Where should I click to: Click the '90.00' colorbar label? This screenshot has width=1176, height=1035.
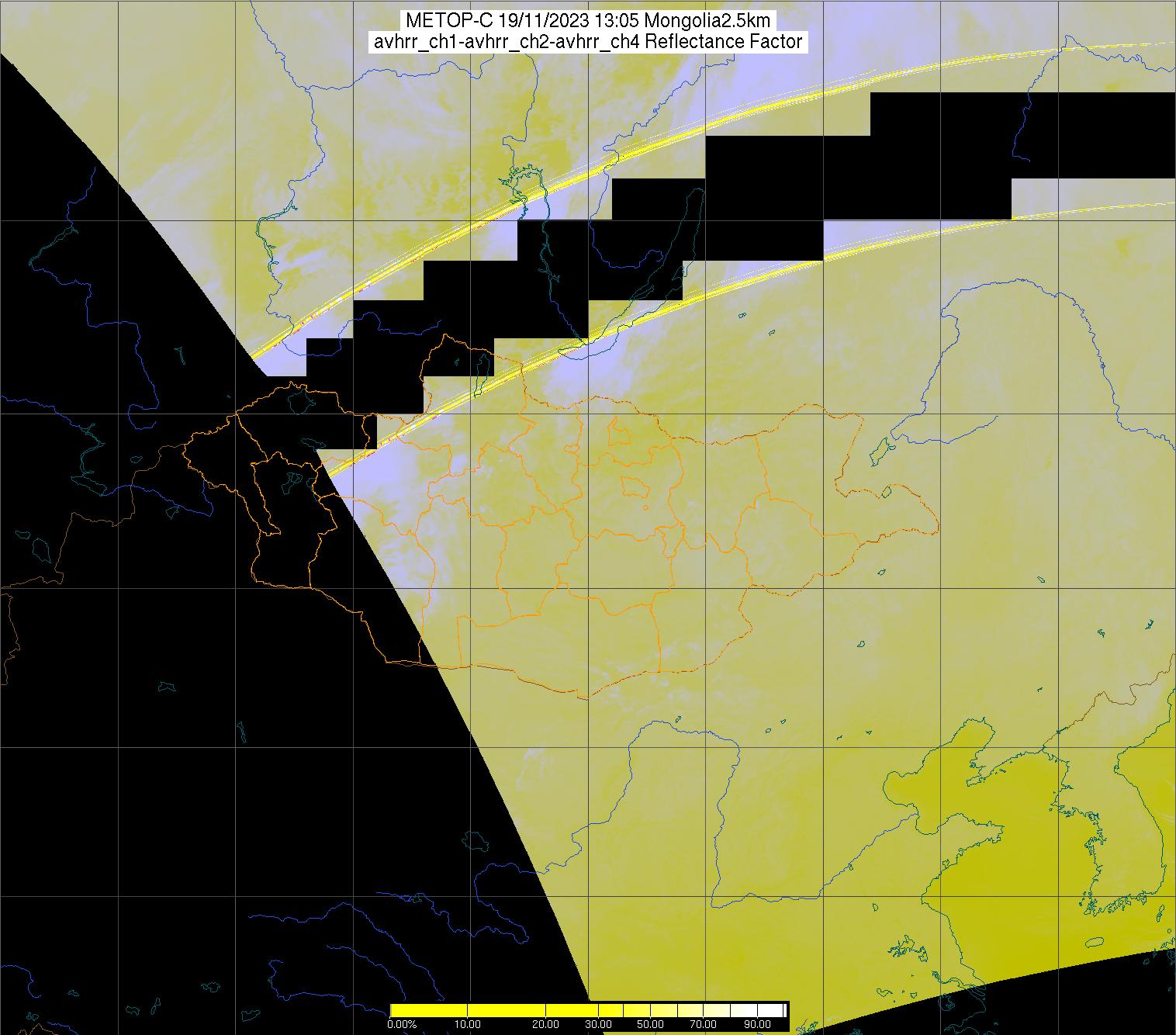click(758, 1024)
